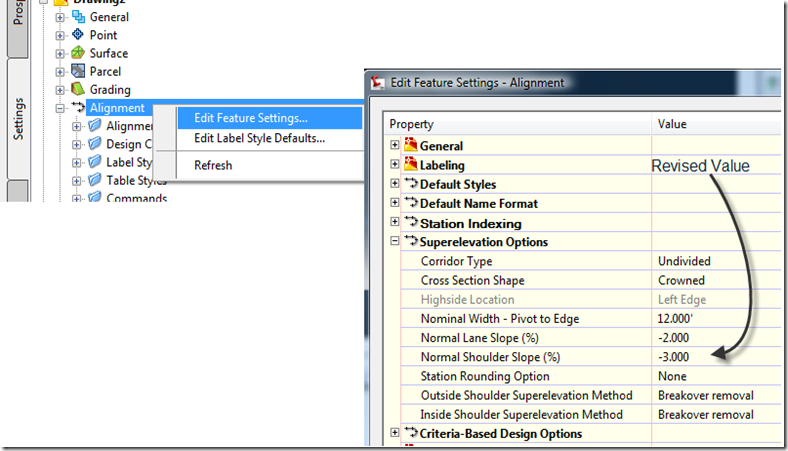Expand the Surface node in tree

coord(60,54)
